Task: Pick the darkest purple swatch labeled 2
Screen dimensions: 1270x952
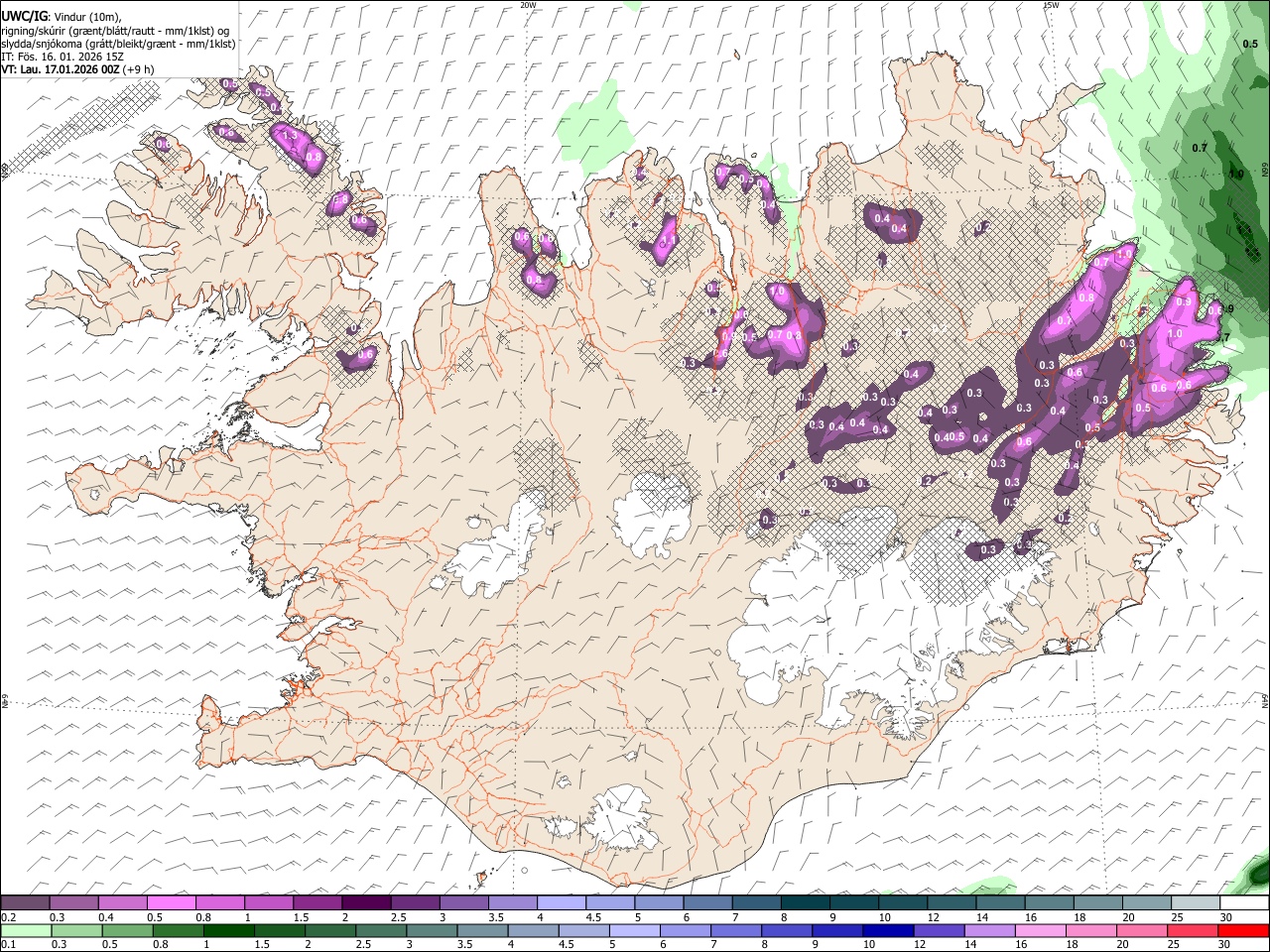Action: pos(365,902)
